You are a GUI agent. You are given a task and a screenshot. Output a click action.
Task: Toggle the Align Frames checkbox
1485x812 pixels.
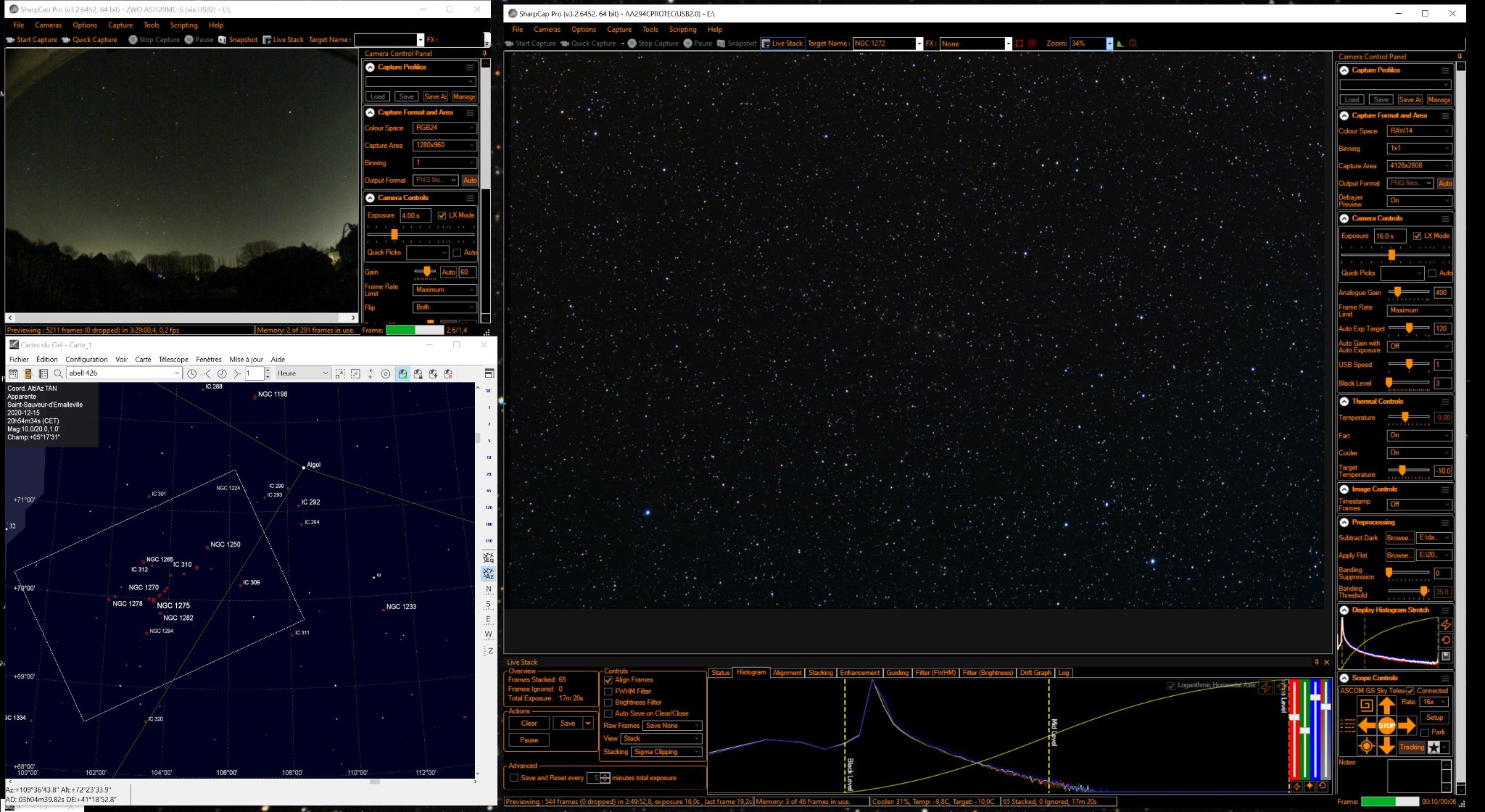coord(608,680)
